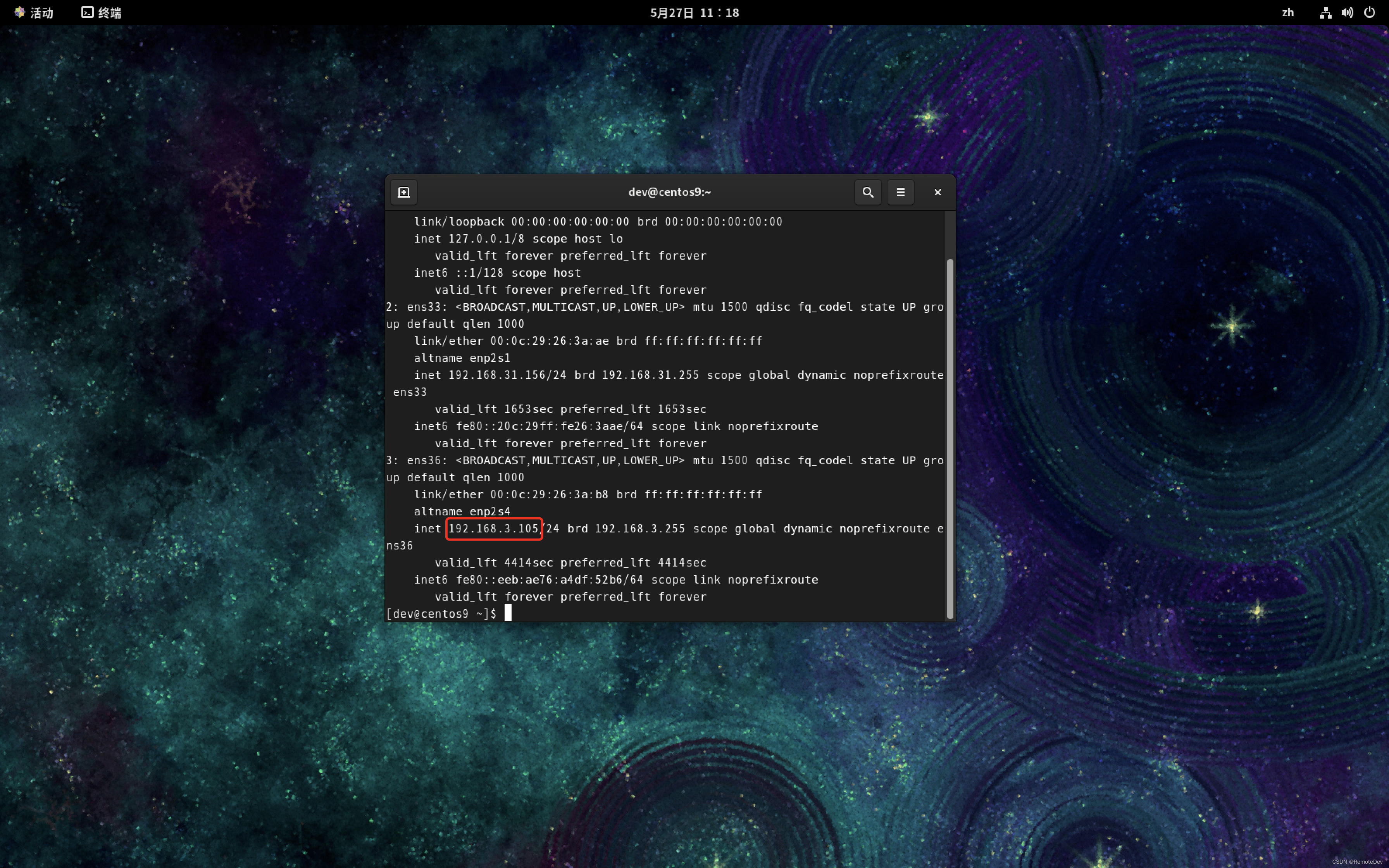Image resolution: width=1389 pixels, height=868 pixels.
Task: Open the terminal hamburger menu
Action: click(x=901, y=192)
